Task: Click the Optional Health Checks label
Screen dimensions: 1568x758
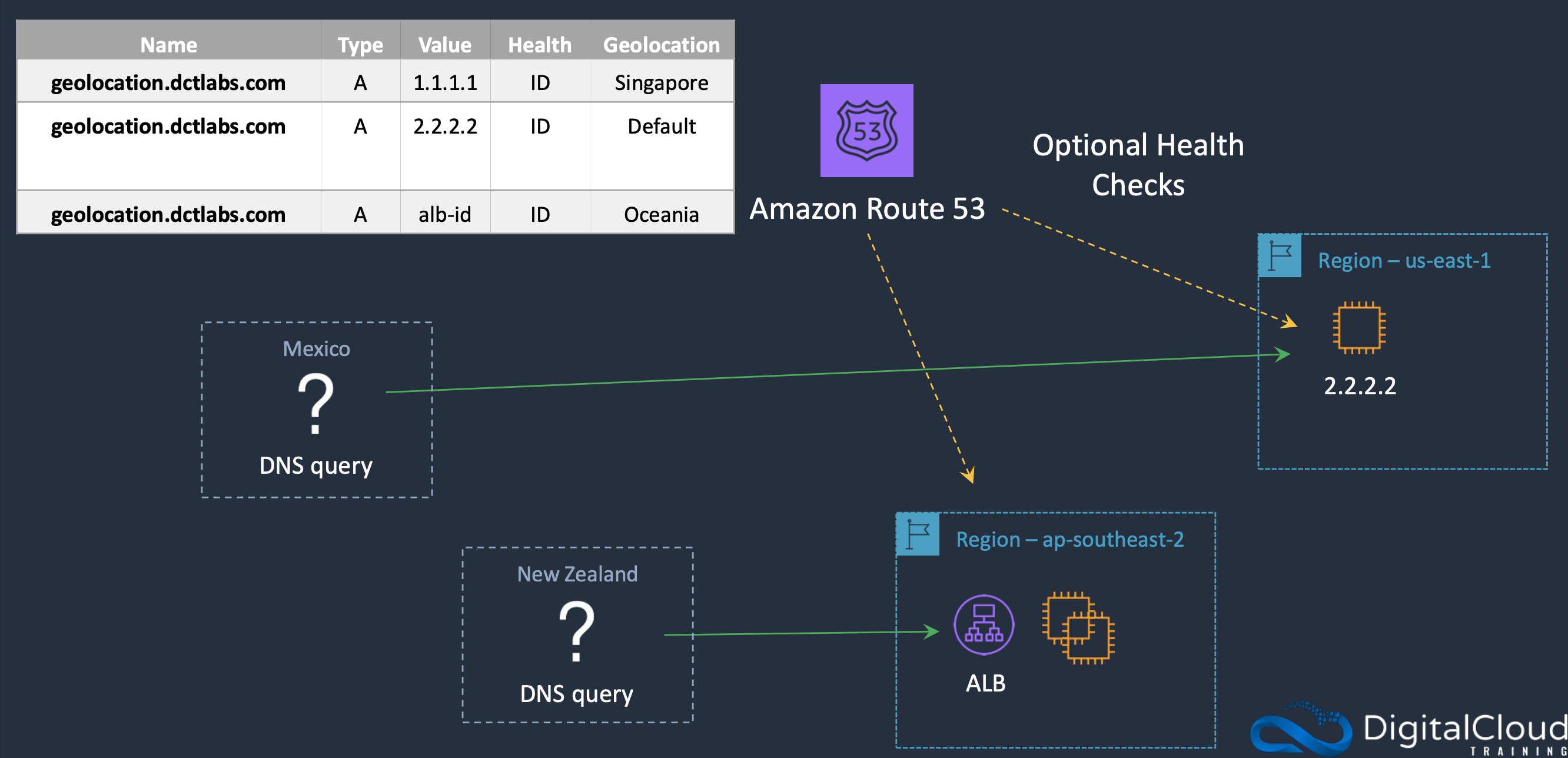Action: coord(1138,164)
